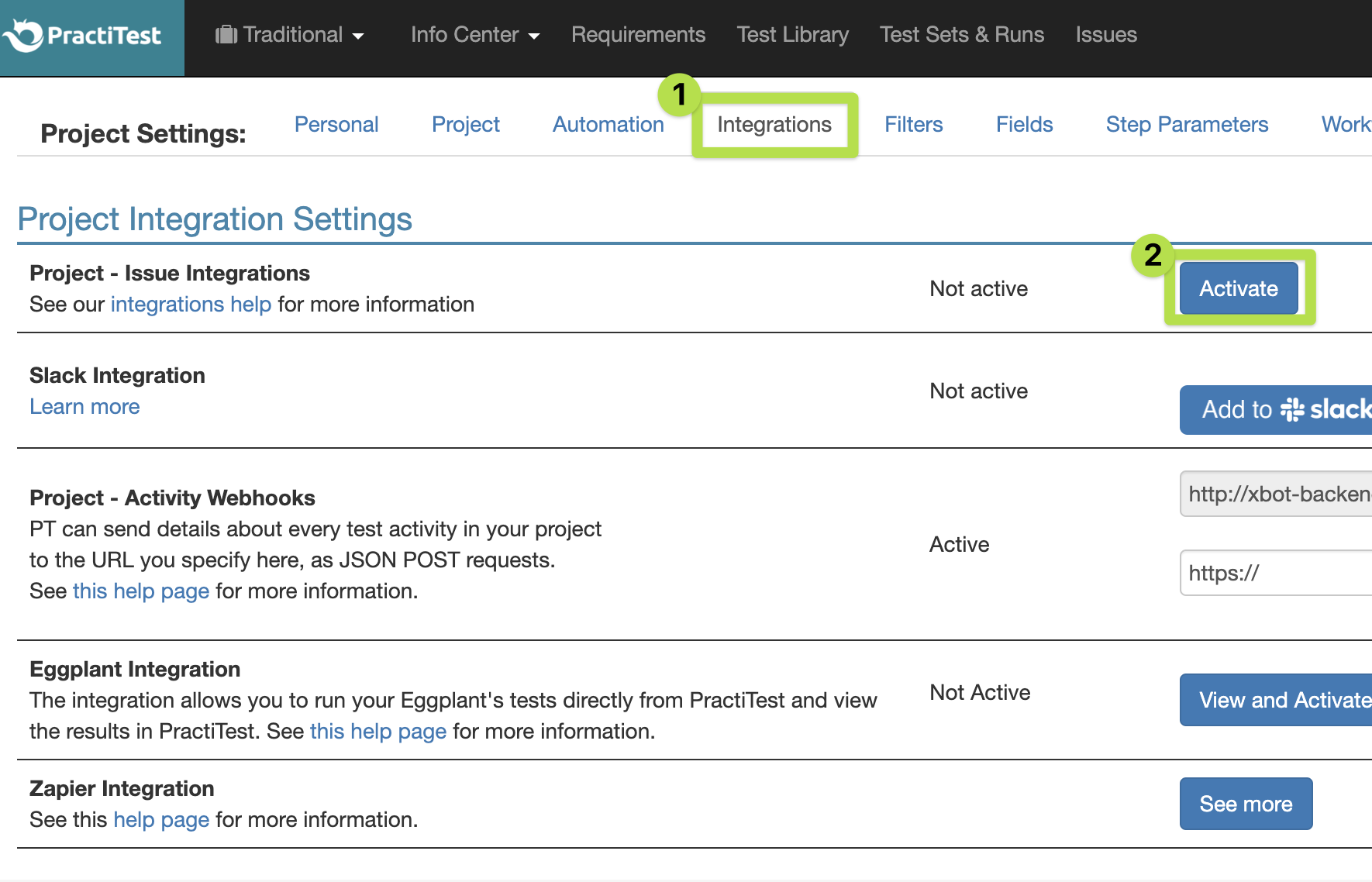
Task: Open the Traditional project dropdown
Action: (290, 35)
